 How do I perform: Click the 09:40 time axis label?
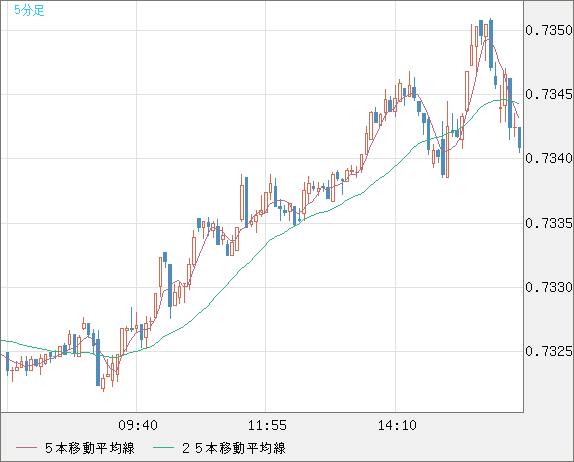(138, 425)
